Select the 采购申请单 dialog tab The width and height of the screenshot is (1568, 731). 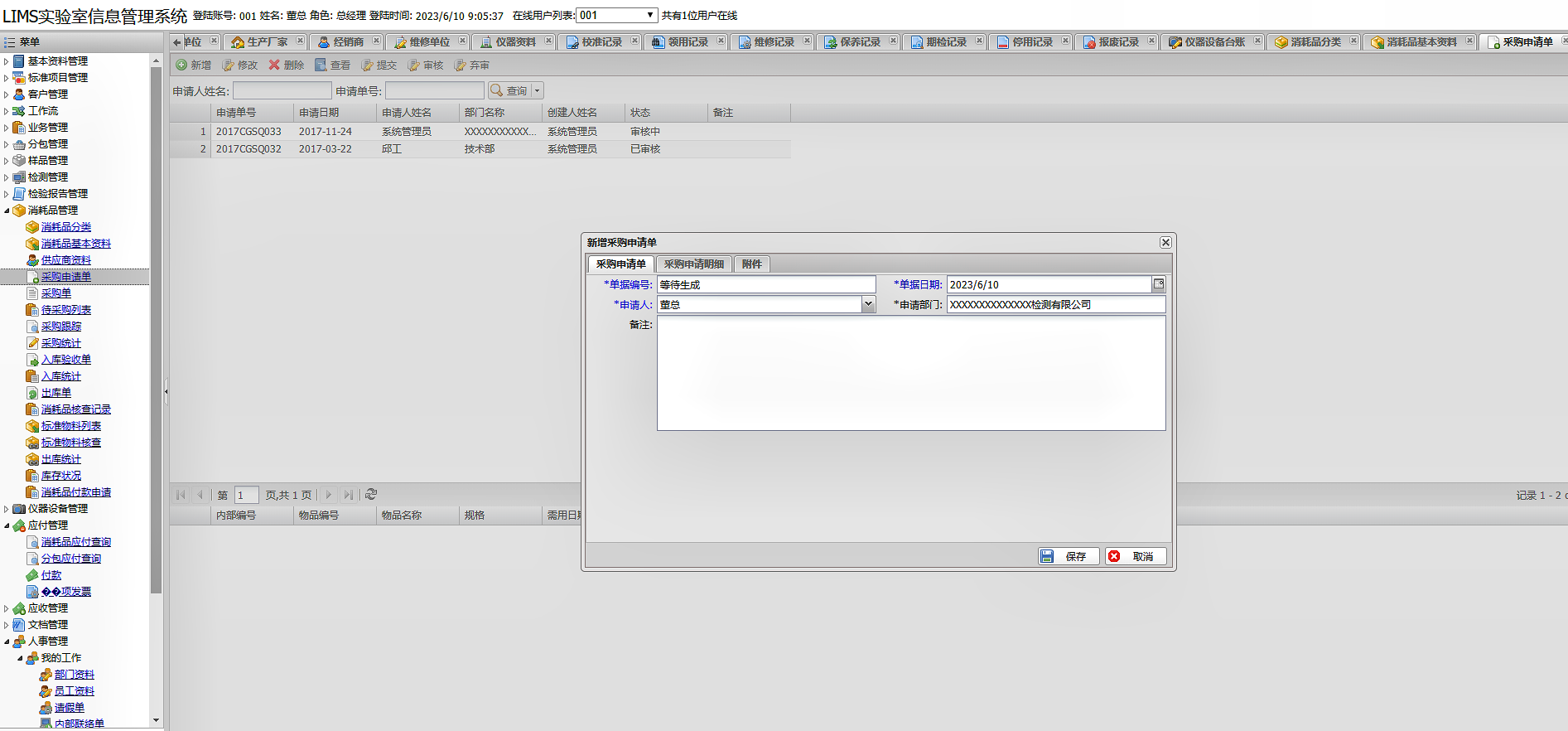click(621, 264)
